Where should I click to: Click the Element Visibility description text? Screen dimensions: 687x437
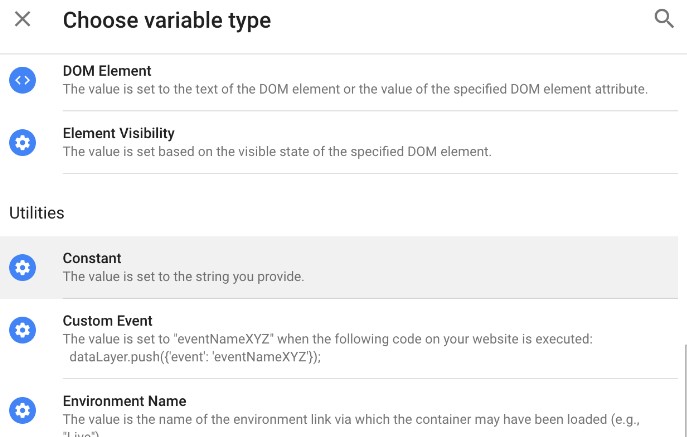(277, 152)
